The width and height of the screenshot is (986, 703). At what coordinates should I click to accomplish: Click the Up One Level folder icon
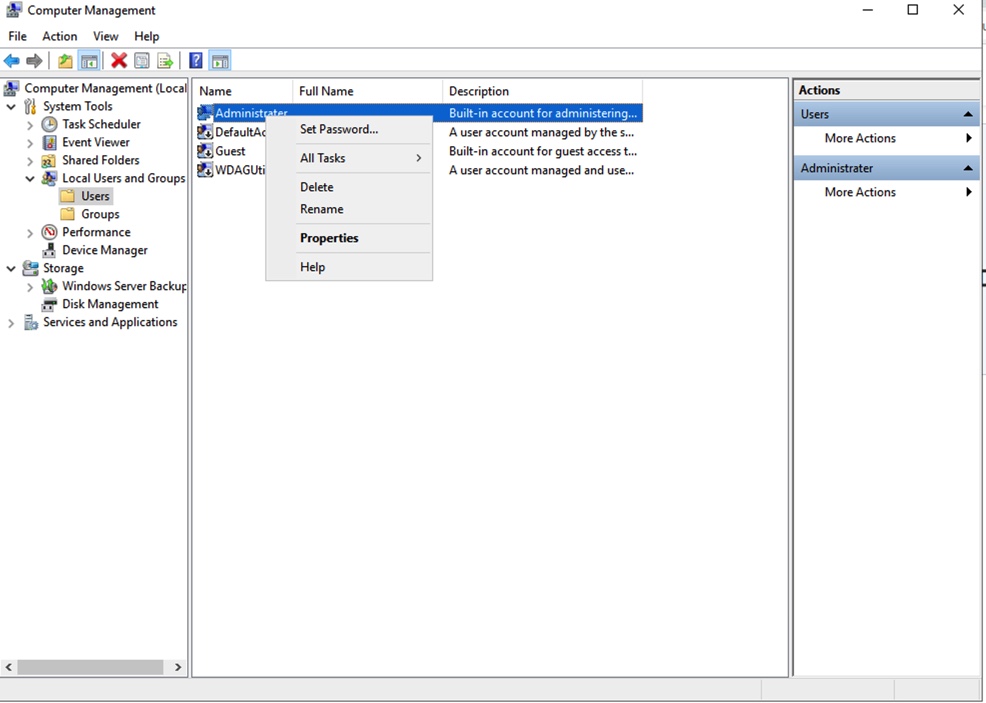click(65, 60)
